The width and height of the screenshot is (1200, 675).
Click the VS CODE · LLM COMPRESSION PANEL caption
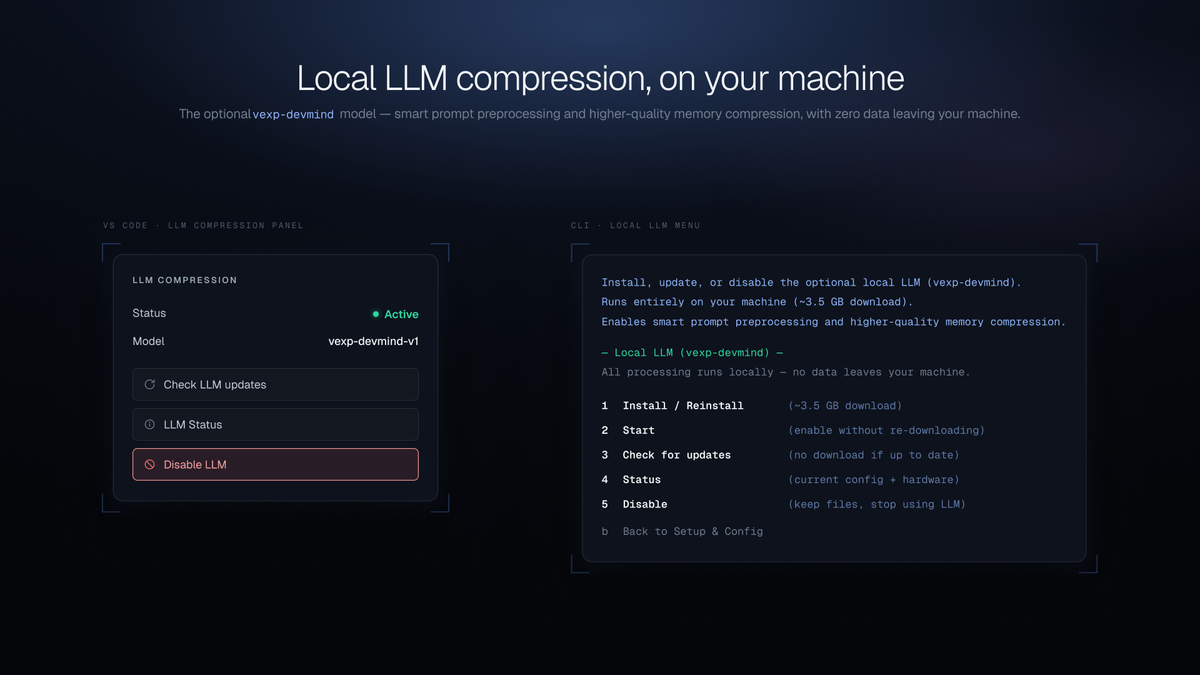coord(203,226)
